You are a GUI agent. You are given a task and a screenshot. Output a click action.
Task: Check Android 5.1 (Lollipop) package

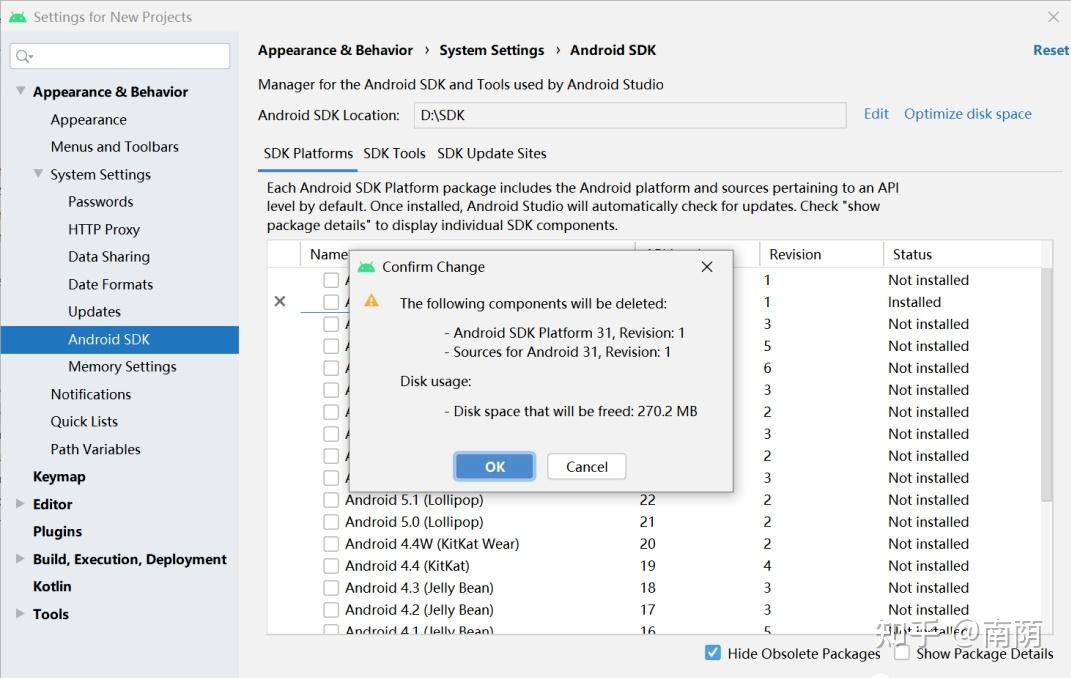click(x=331, y=500)
